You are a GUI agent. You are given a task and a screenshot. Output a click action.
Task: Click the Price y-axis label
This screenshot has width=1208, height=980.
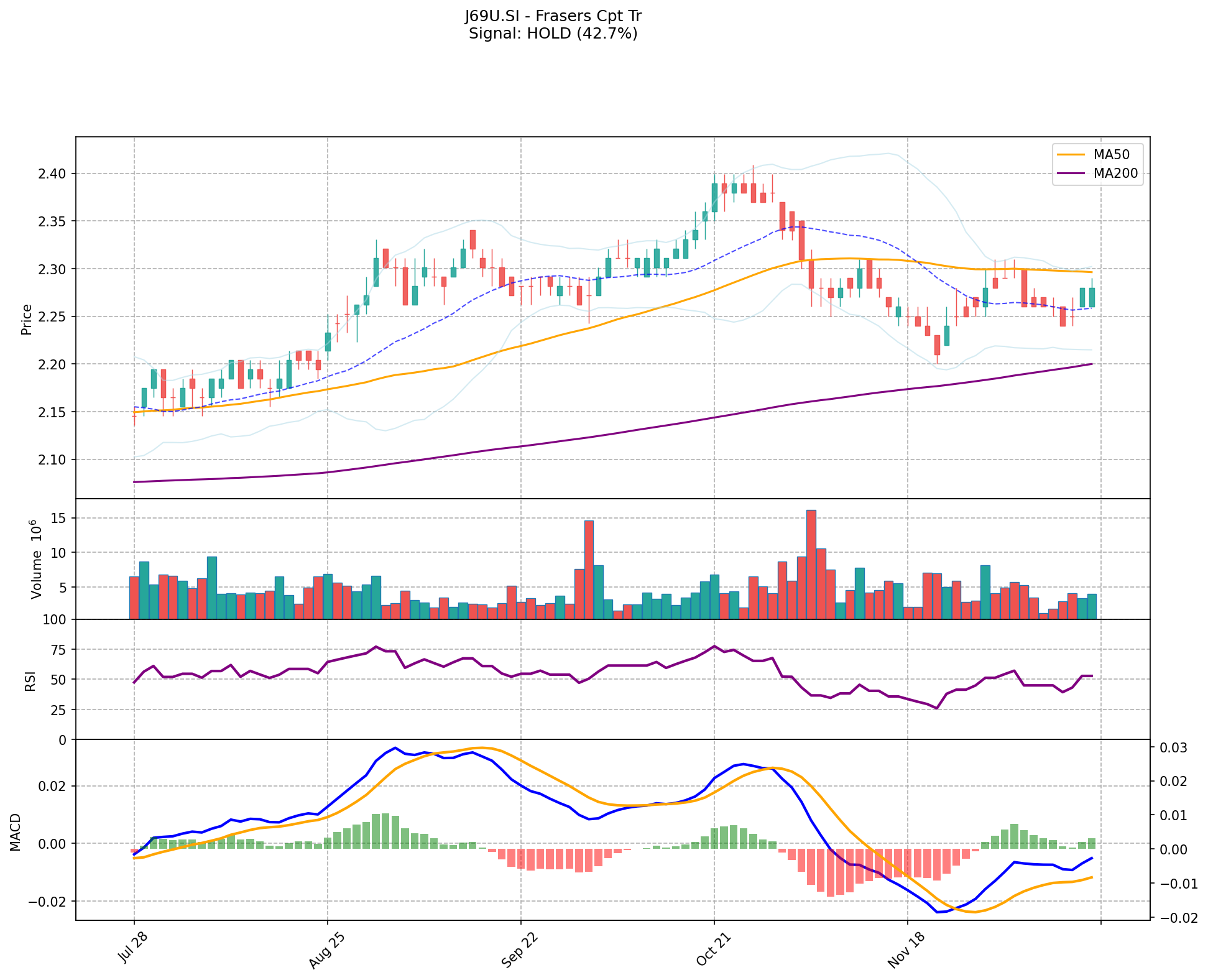[x=26, y=319]
